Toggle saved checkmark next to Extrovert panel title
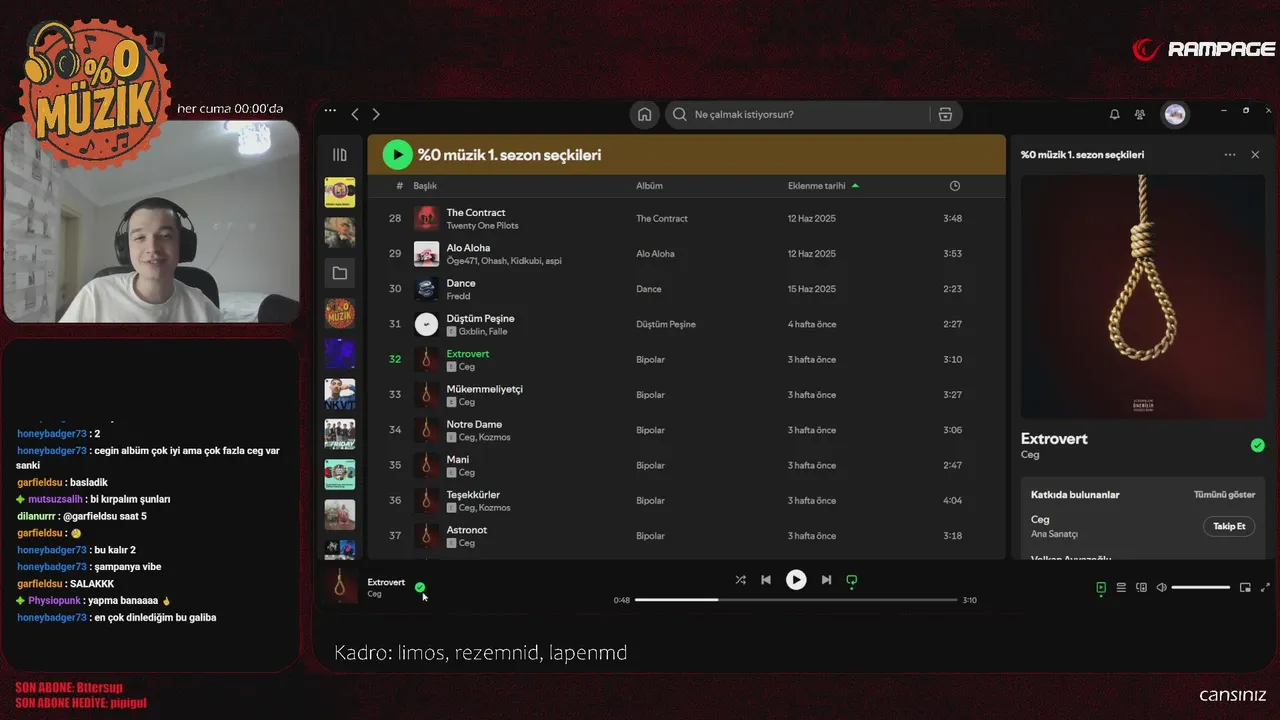The image size is (1280, 720). pos(1257,445)
